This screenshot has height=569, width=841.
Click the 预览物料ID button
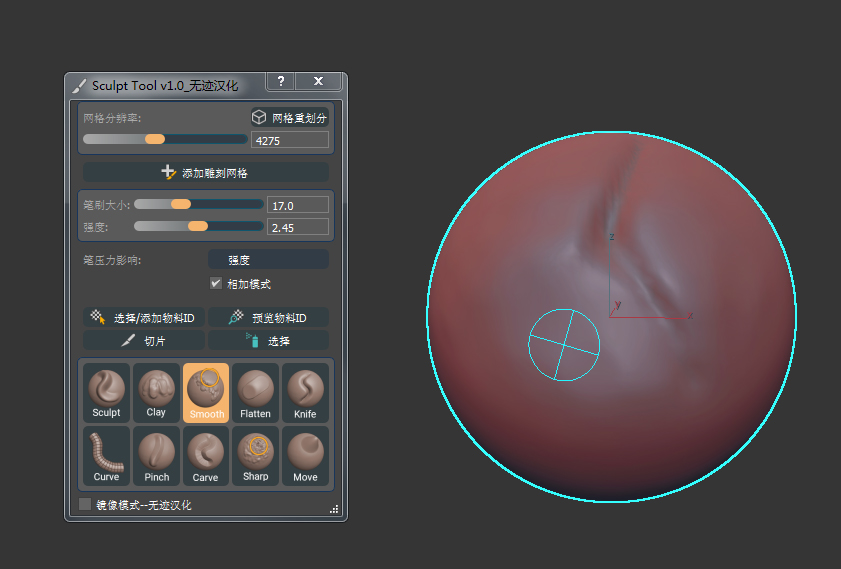(x=268, y=318)
